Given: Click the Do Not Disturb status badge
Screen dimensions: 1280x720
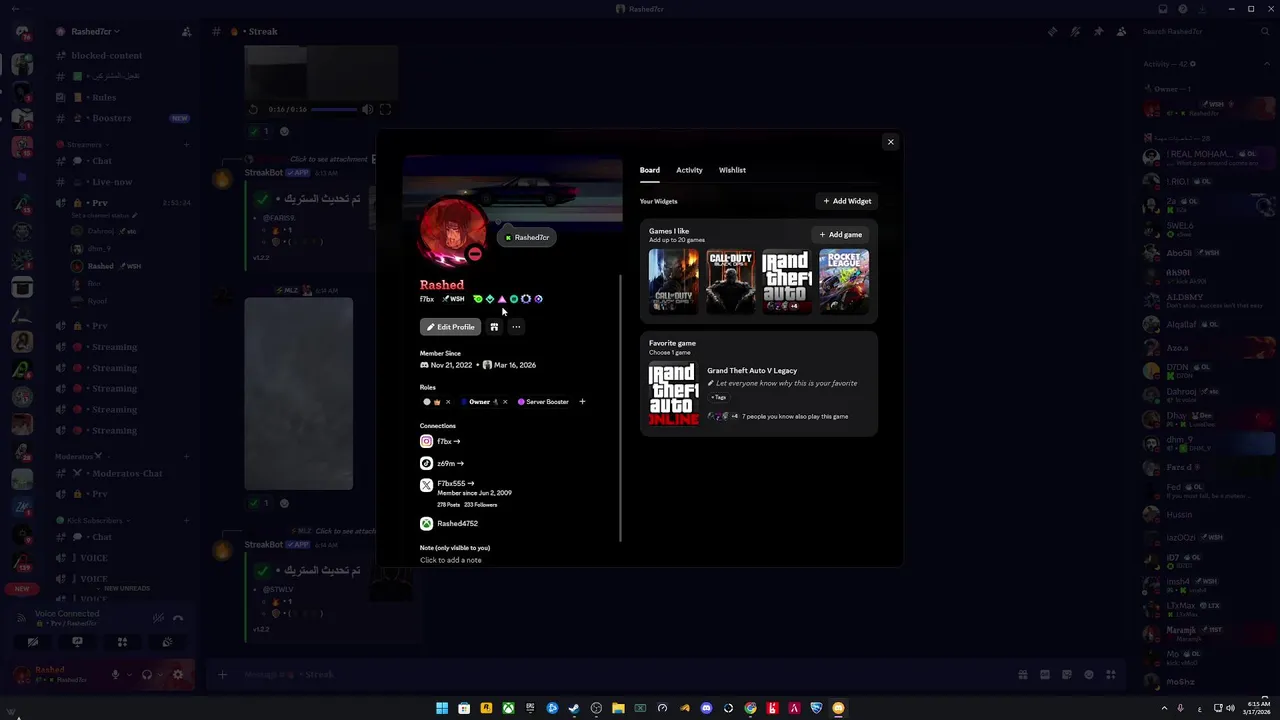Looking at the screenshot, I should pos(474,254).
